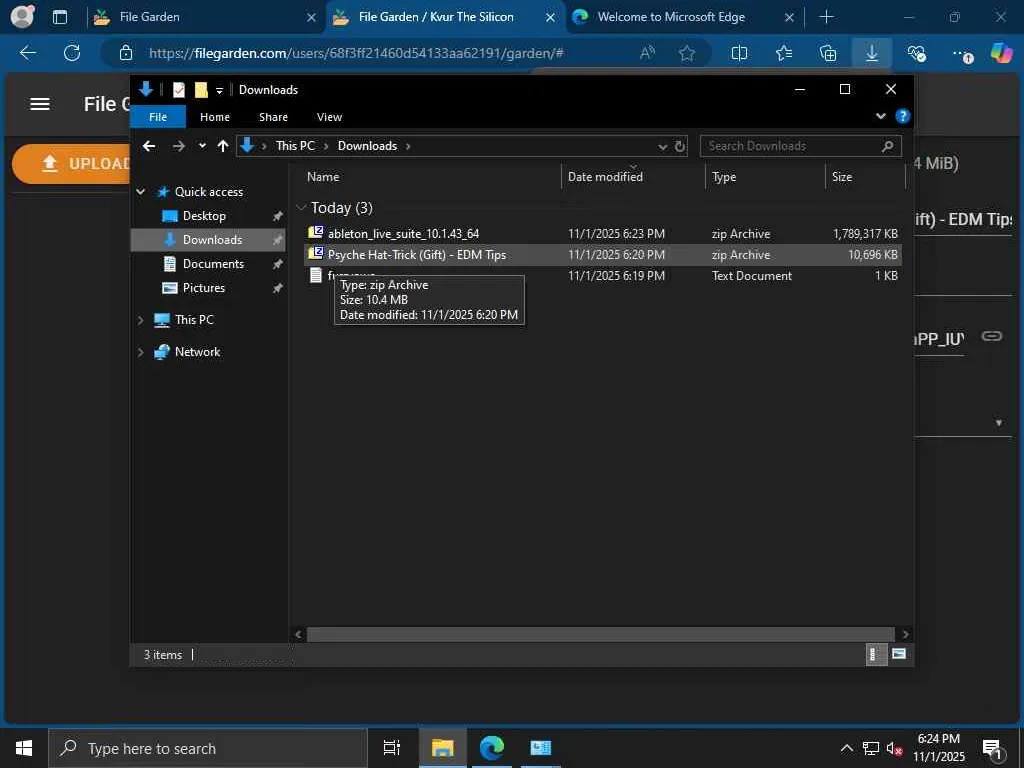Select ableton_live_suite_10.1.43_64 file

coord(602,234)
